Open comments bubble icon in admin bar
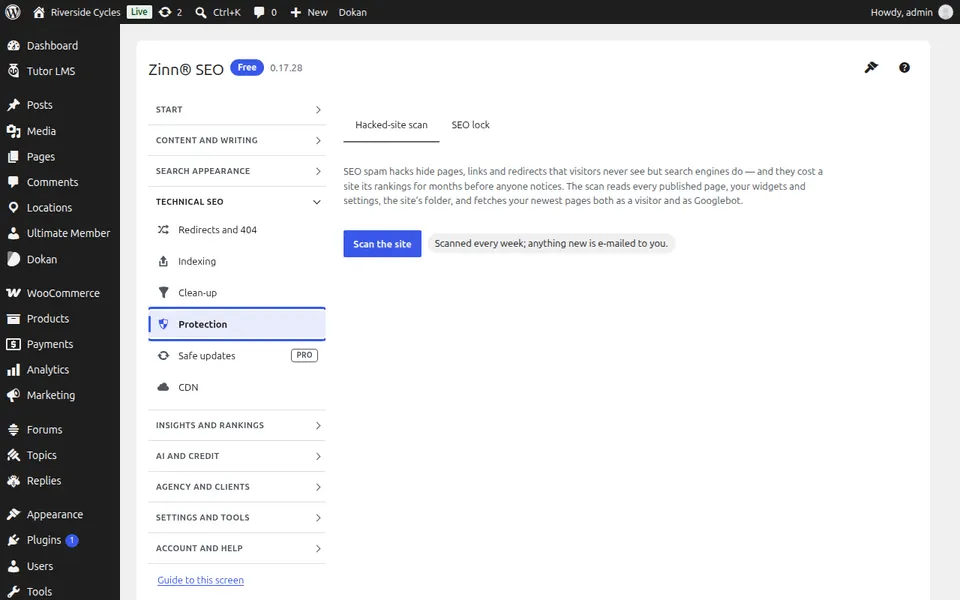960x600 pixels. click(x=265, y=12)
